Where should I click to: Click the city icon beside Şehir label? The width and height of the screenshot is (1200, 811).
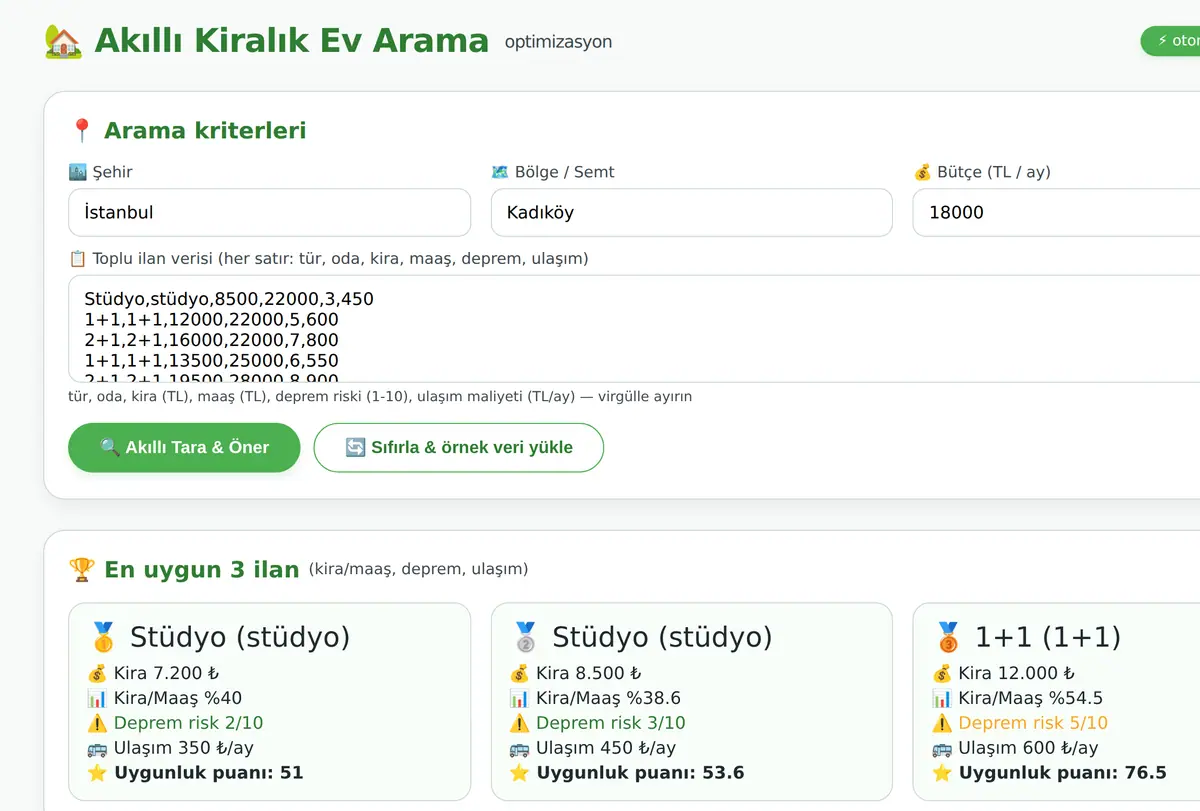78,172
